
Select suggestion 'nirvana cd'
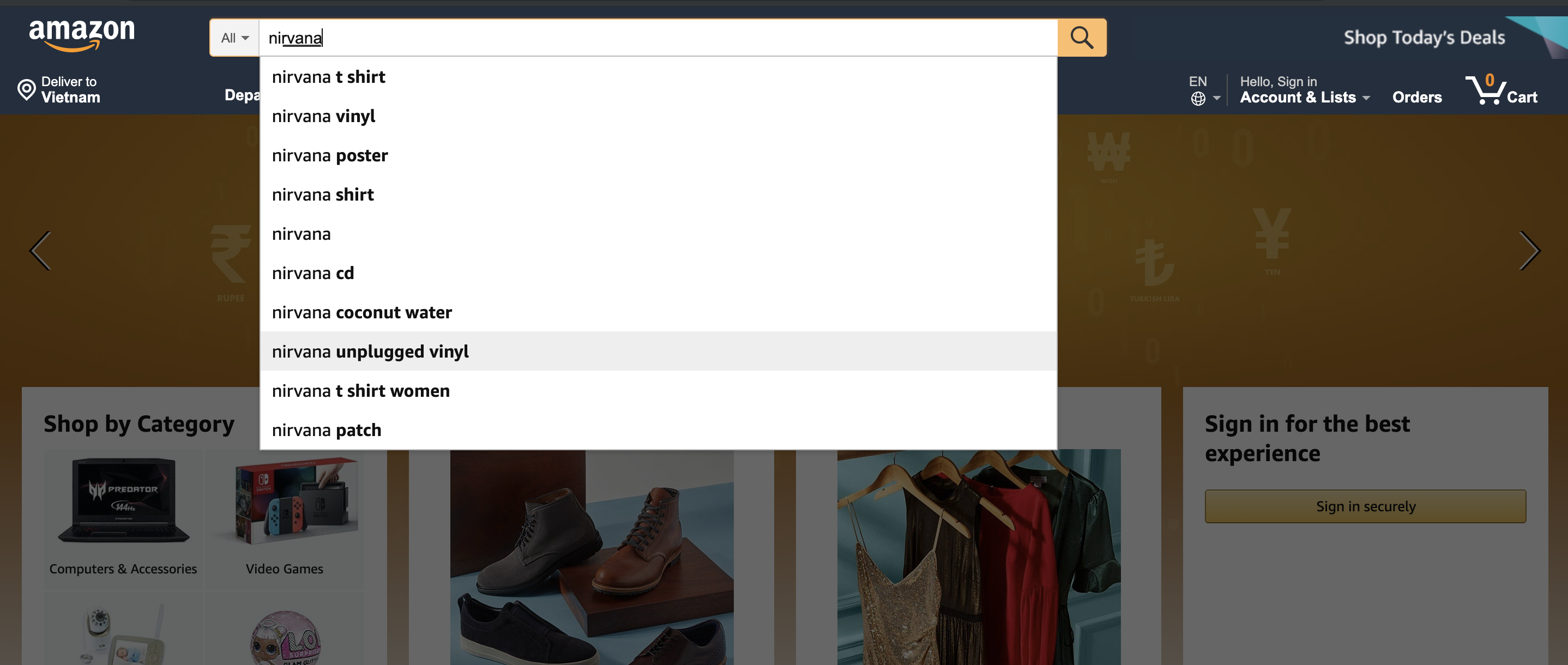pos(658,273)
